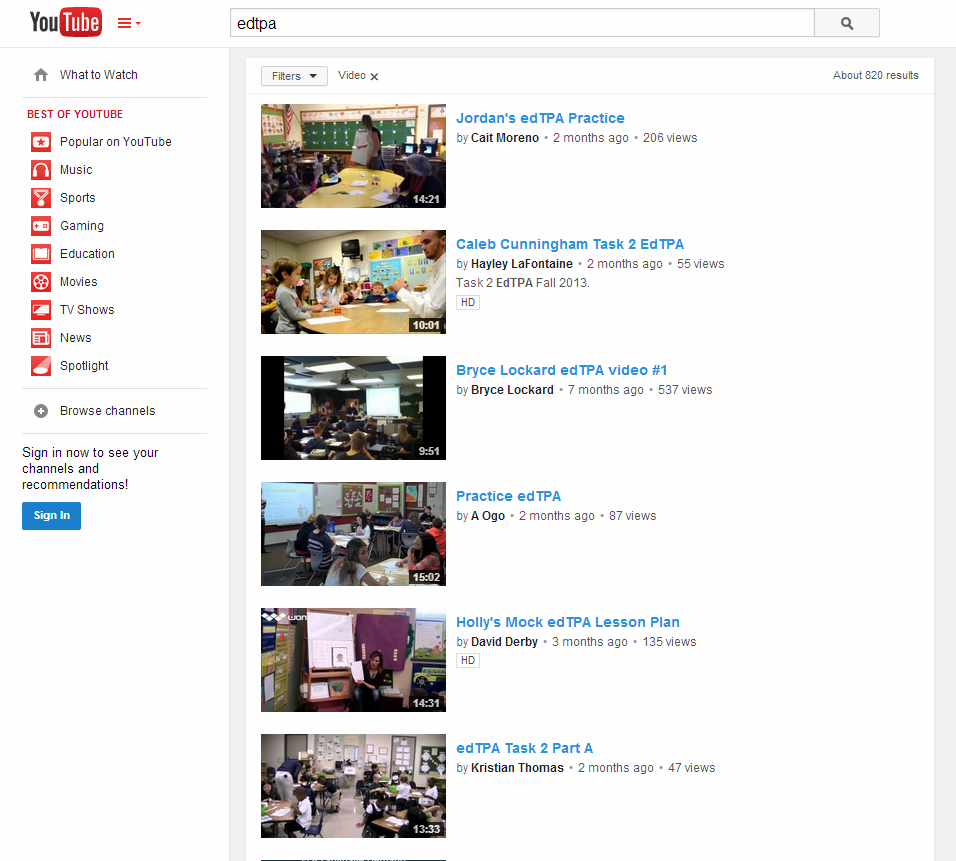The height and width of the screenshot is (861, 956).
Task: Click the text '47 views'
Action: (691, 768)
